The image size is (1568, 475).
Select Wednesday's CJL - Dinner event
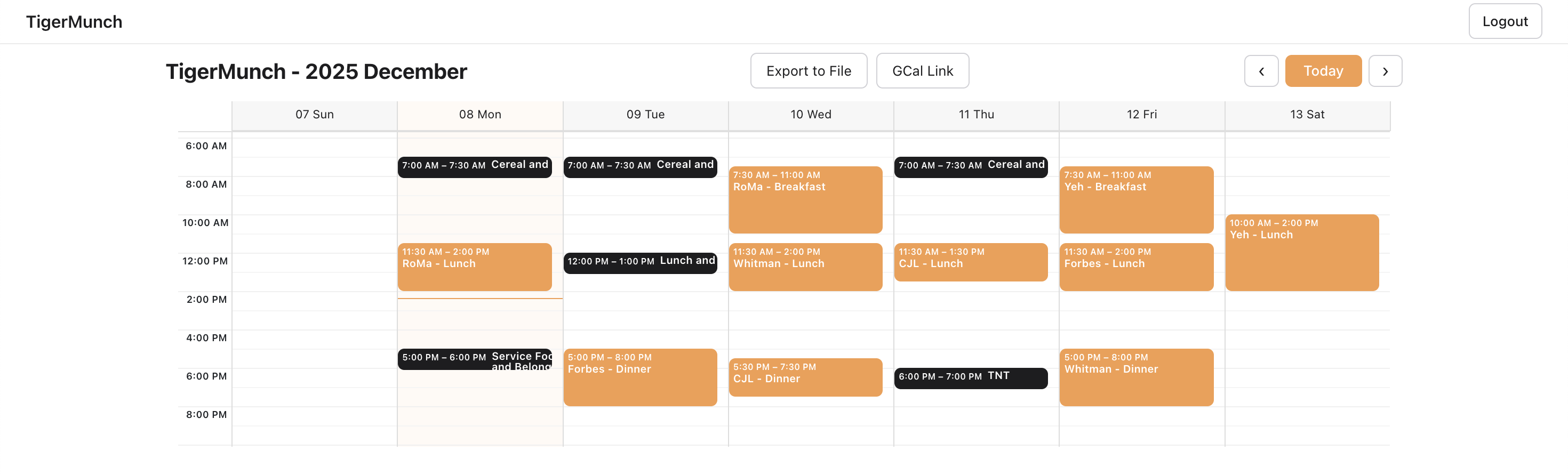[x=805, y=377]
